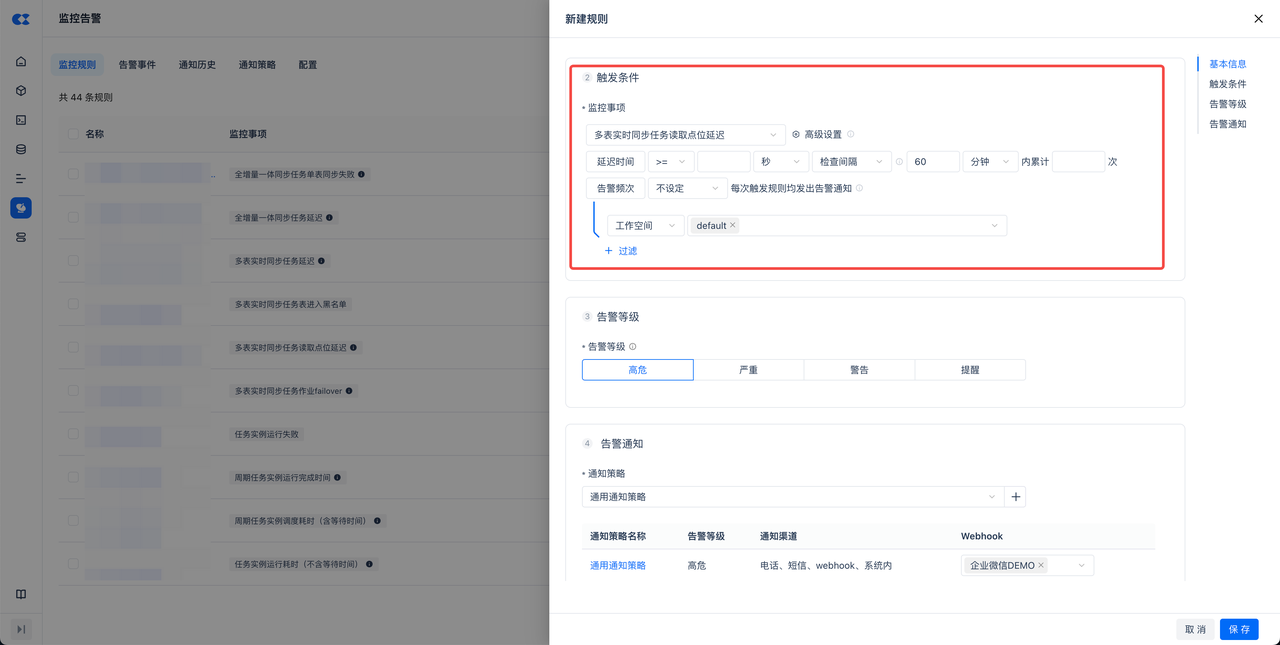
Task: Click the info icon next to 高级设置
Action: [851, 135]
